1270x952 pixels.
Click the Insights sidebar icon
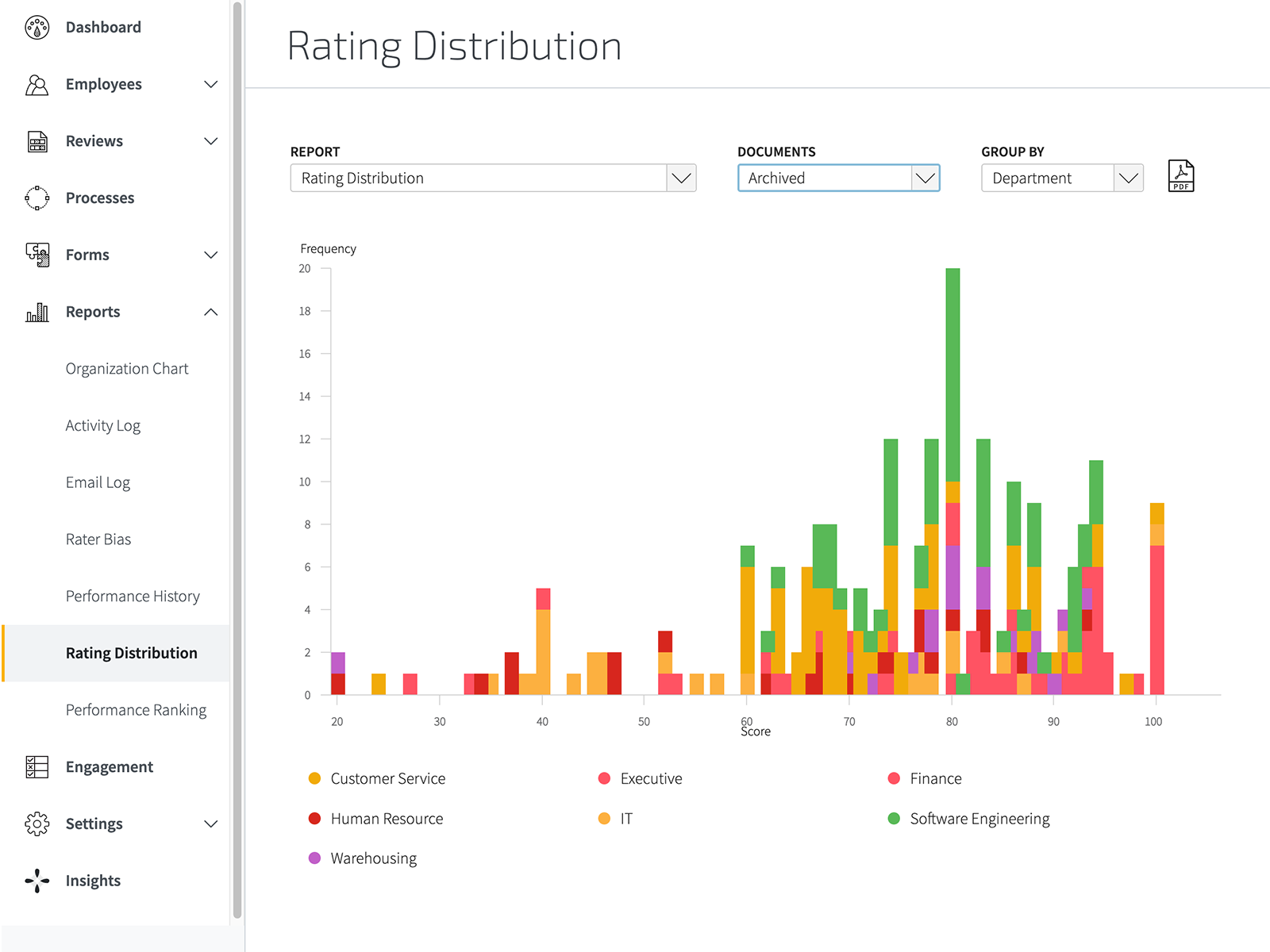(x=36, y=881)
